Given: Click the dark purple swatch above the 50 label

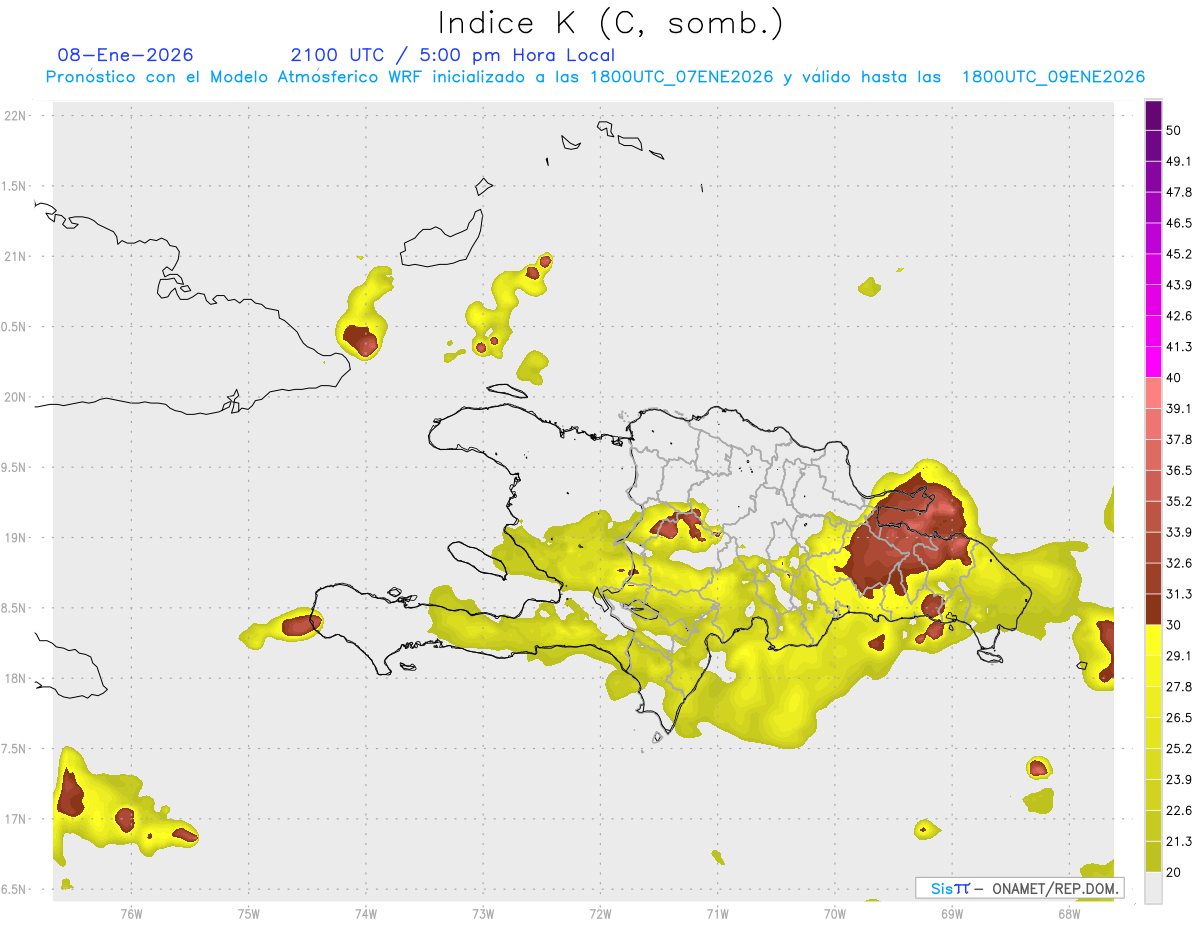Looking at the screenshot, I should click(1153, 115).
